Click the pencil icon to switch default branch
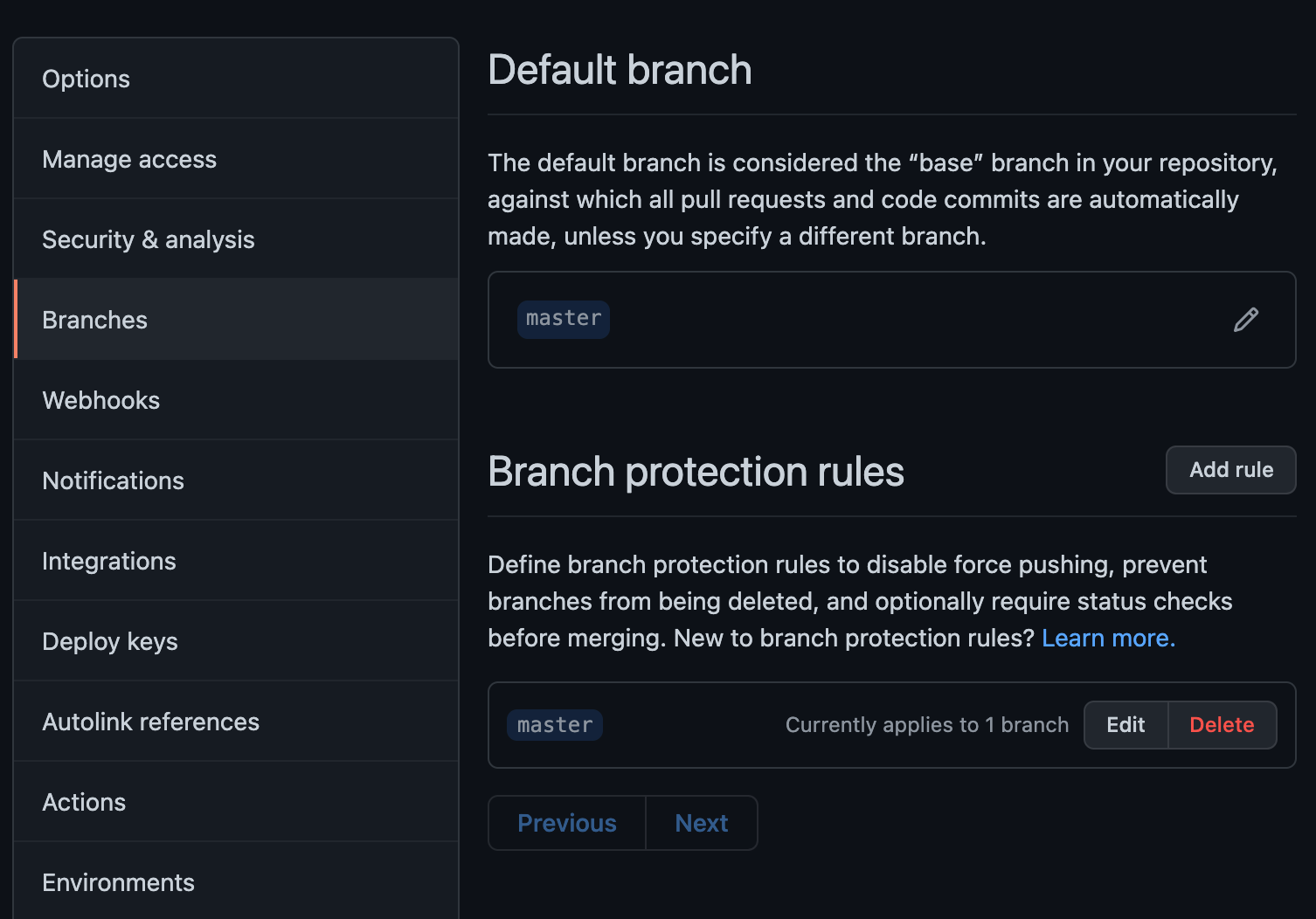 coord(1246,320)
